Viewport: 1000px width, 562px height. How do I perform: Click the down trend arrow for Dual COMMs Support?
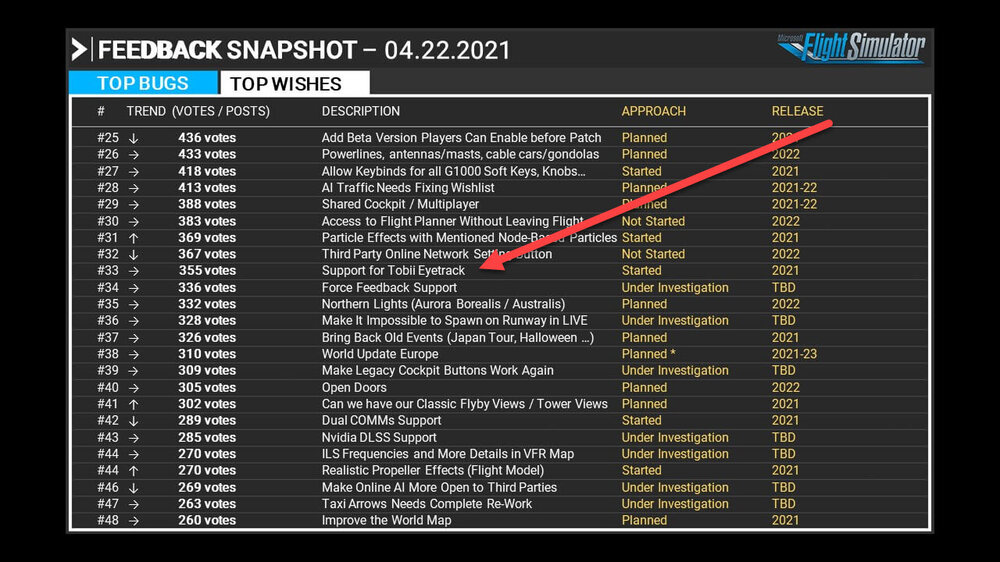pos(133,421)
